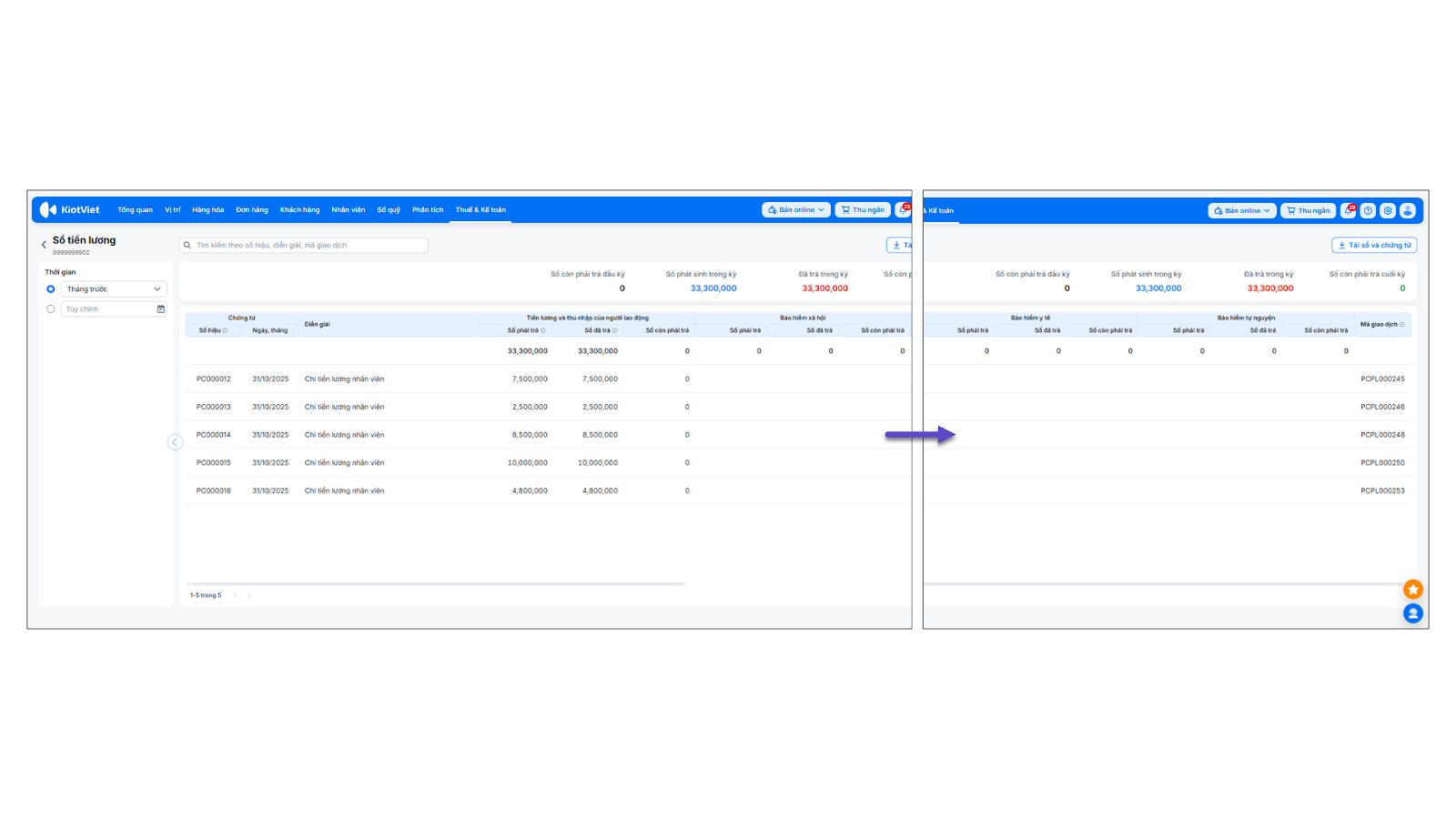1456x819 pixels.
Task: Click the Tải sổ và chứng từ button
Action: pos(1374,245)
